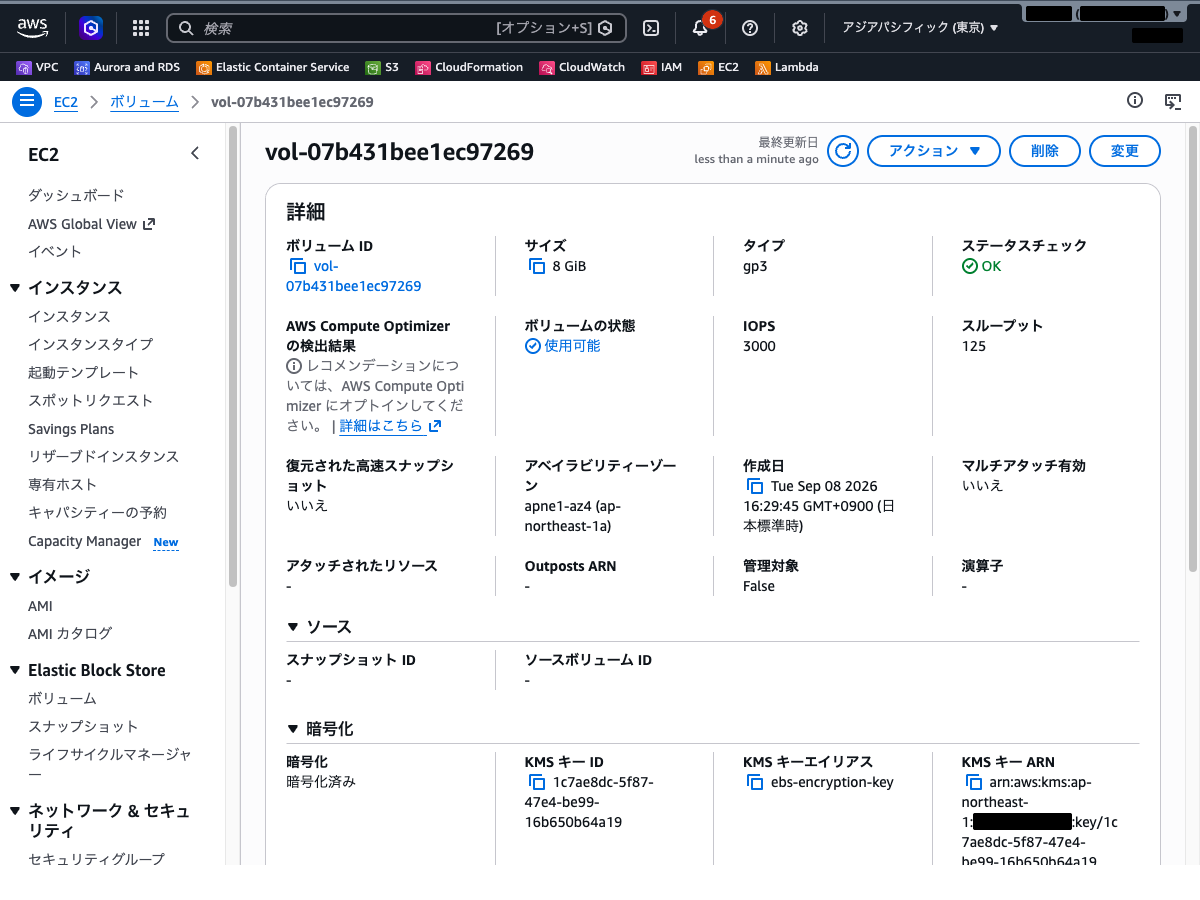Open Savings Plans in the sidebar

pos(71,429)
